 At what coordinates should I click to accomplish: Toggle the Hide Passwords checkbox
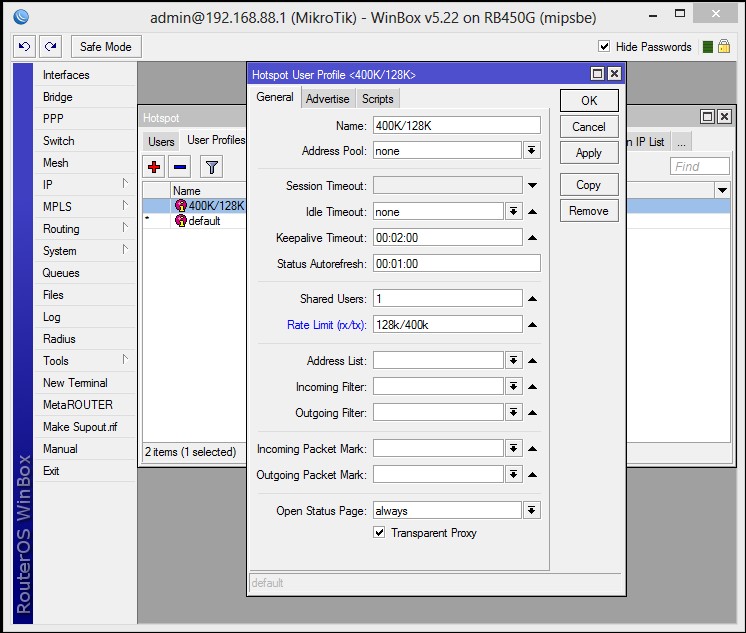click(604, 46)
